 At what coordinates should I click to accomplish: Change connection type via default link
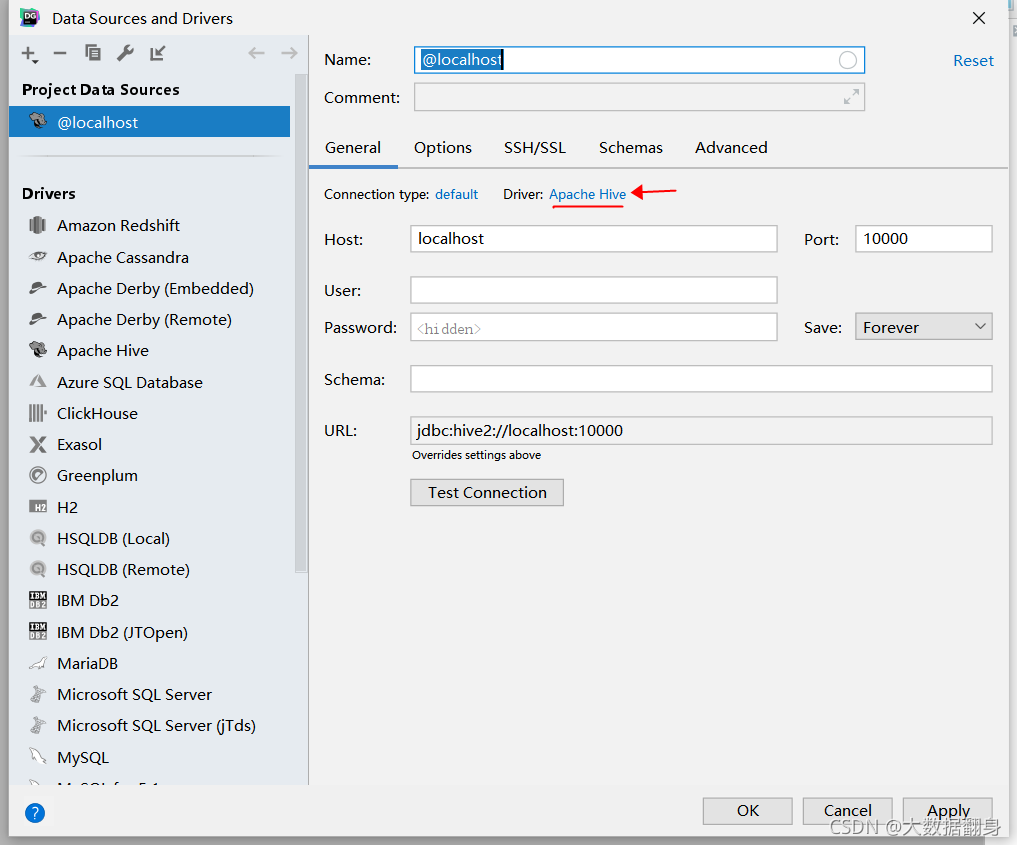[457, 194]
